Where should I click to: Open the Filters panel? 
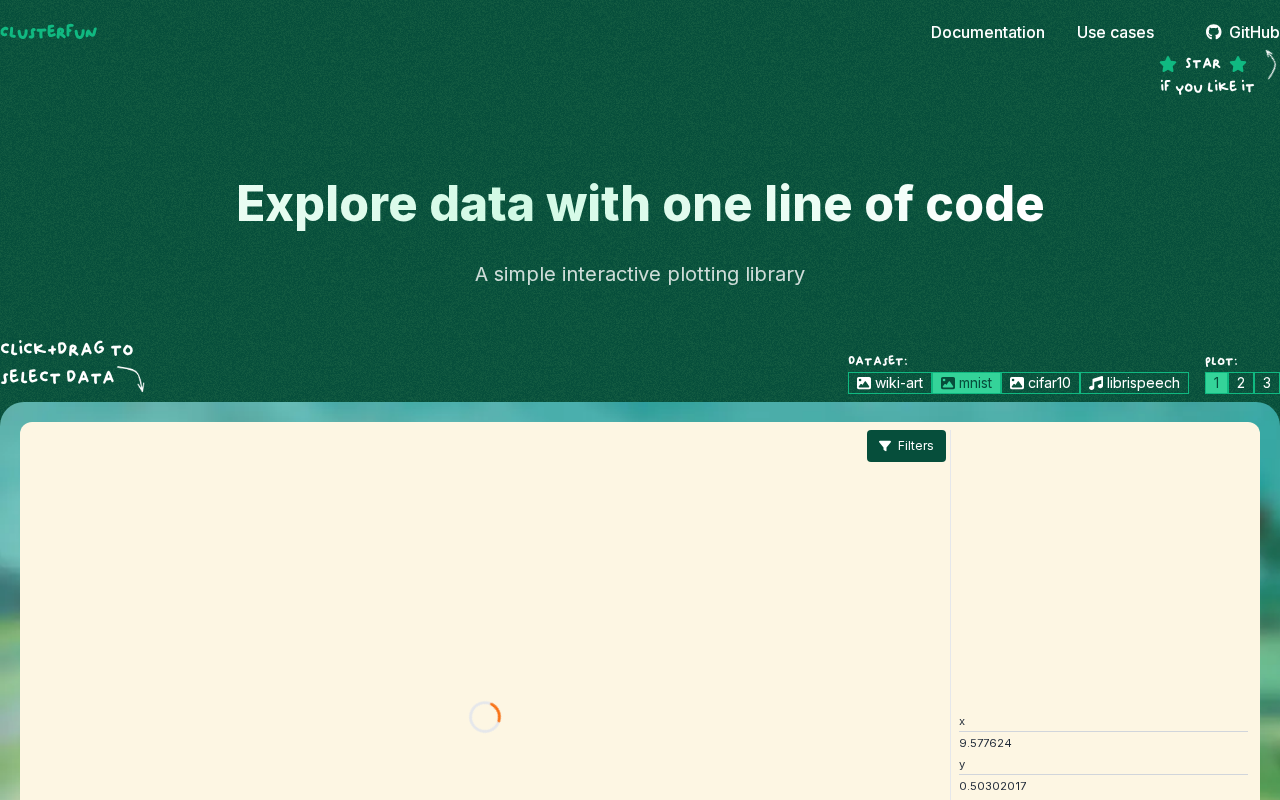point(906,446)
